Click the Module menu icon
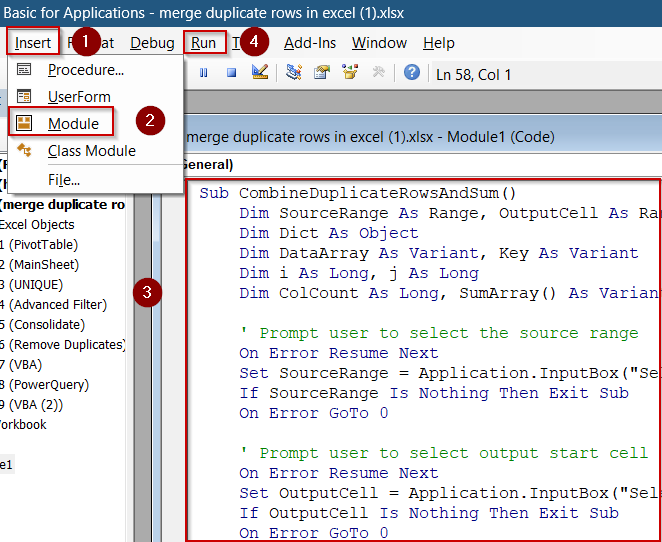The height and width of the screenshot is (542, 662). pos(24,123)
